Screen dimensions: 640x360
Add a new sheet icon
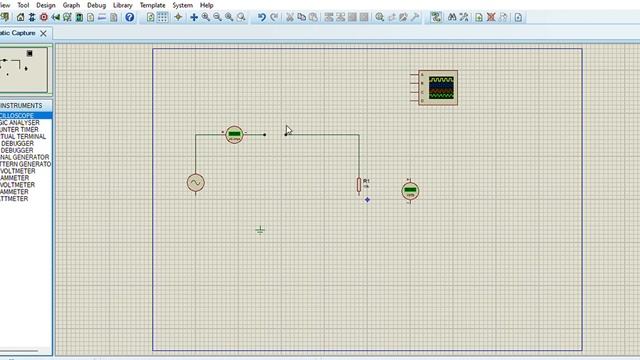pyautogui.click(x=479, y=17)
